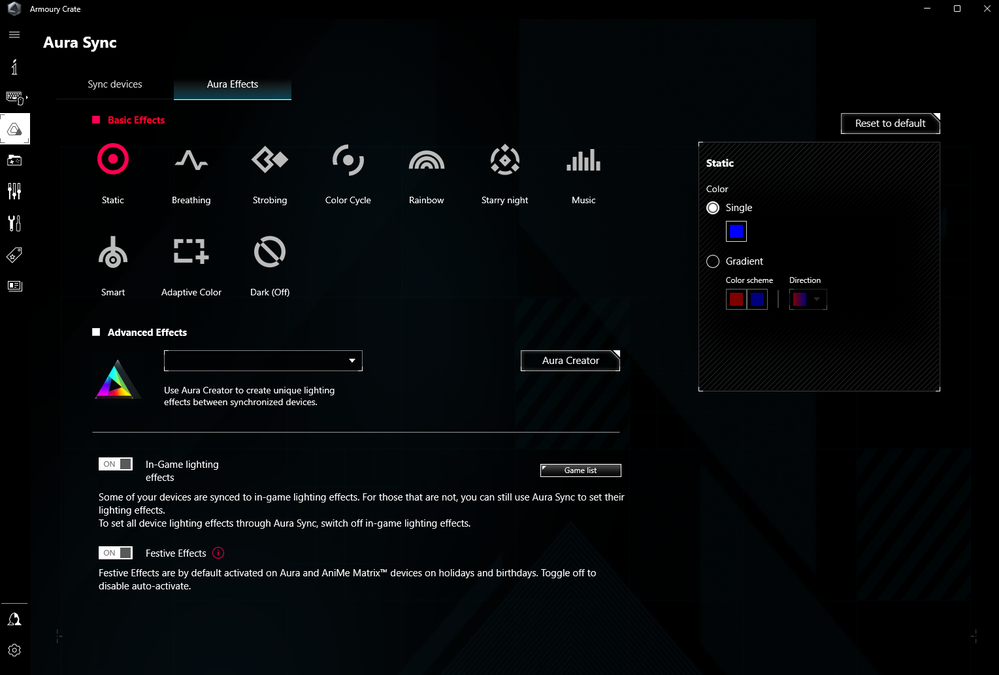Click the "Use Aura Creator to create" description
Viewport: 999px width, 675px height.
(x=249, y=396)
